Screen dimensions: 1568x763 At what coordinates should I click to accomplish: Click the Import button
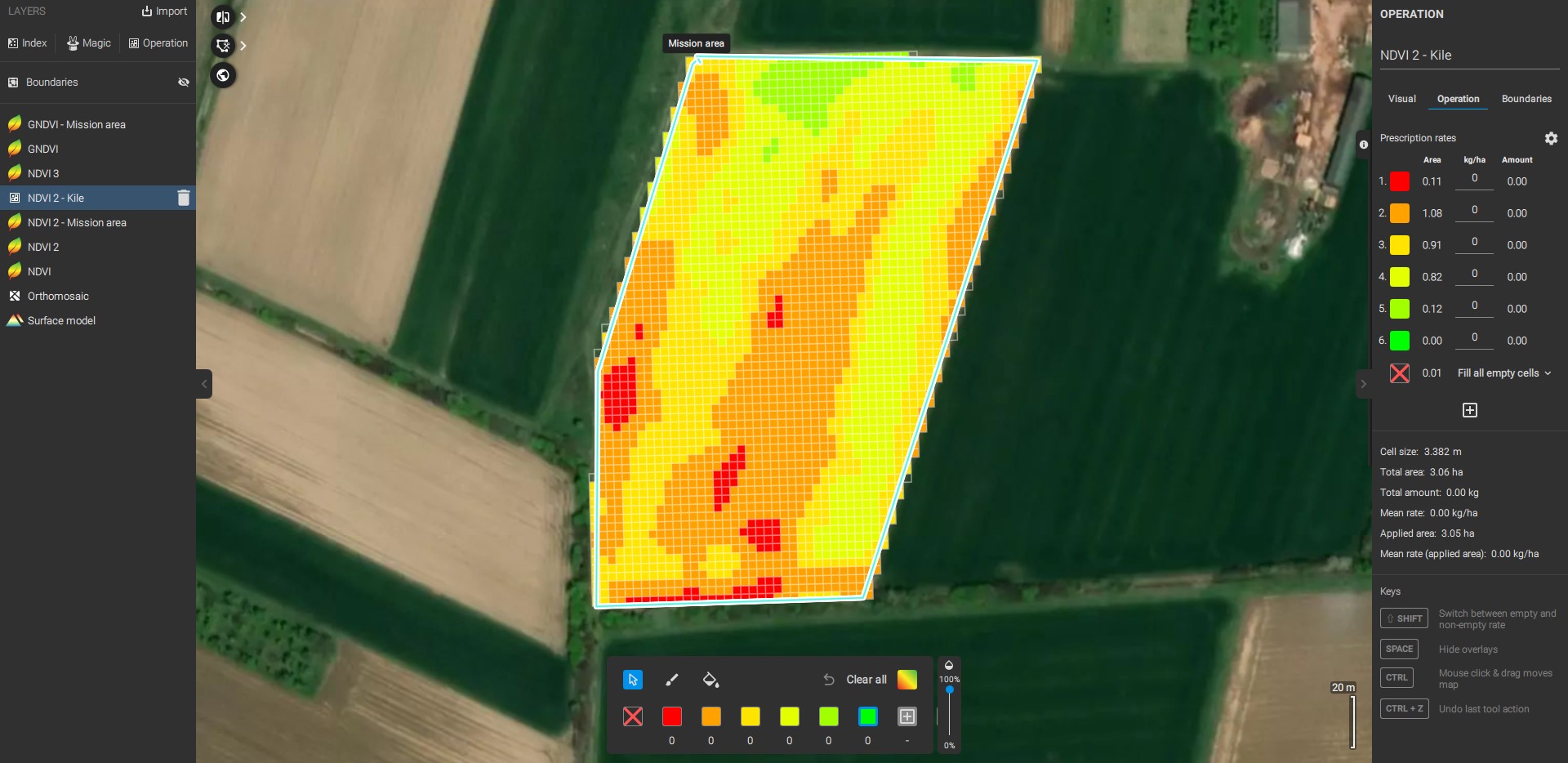[164, 11]
